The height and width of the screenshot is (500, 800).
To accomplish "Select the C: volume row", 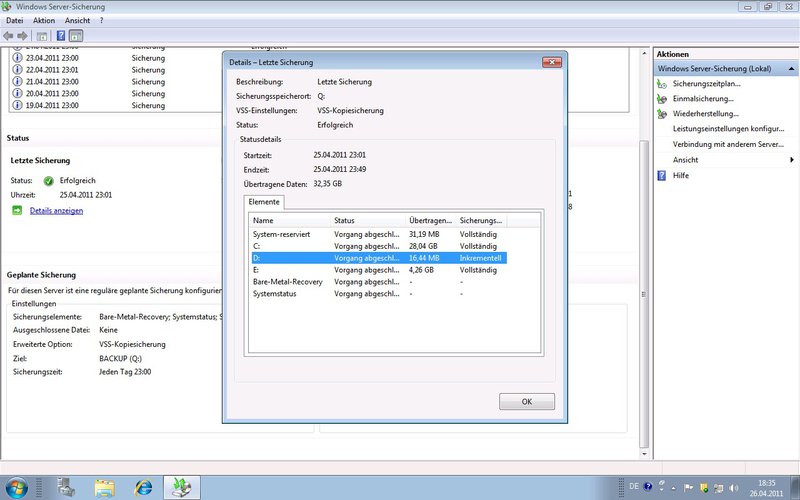I will tap(379, 246).
